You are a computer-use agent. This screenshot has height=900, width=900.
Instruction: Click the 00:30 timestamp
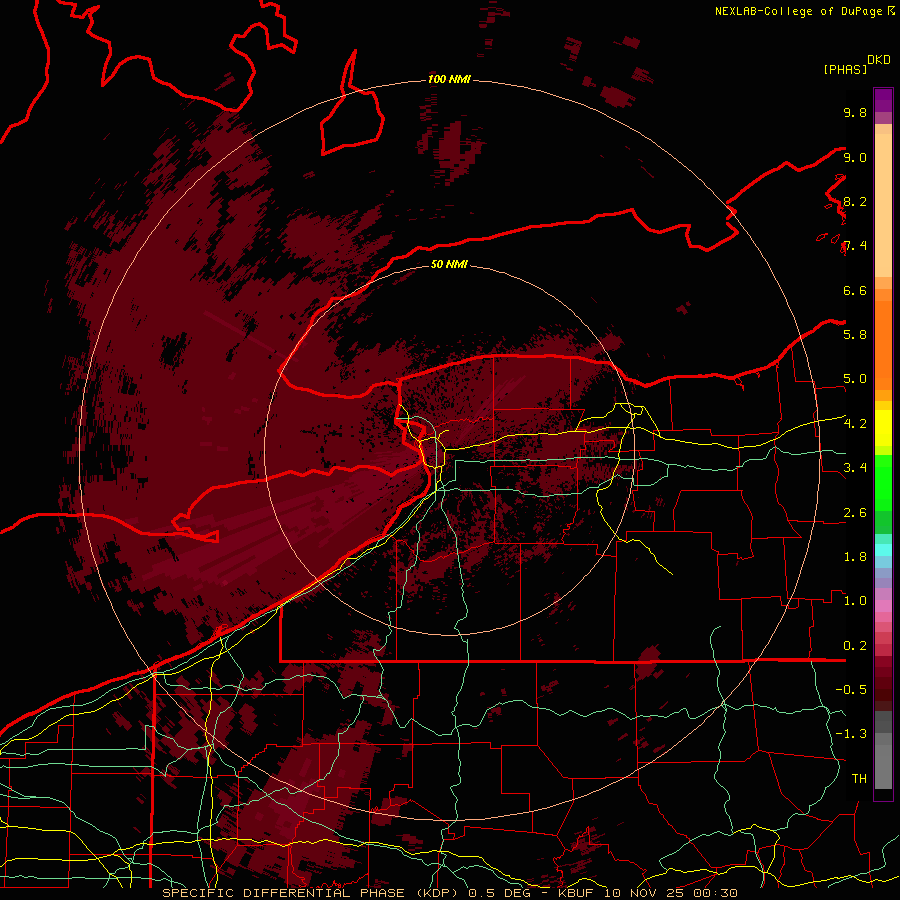pyautogui.click(x=716, y=893)
